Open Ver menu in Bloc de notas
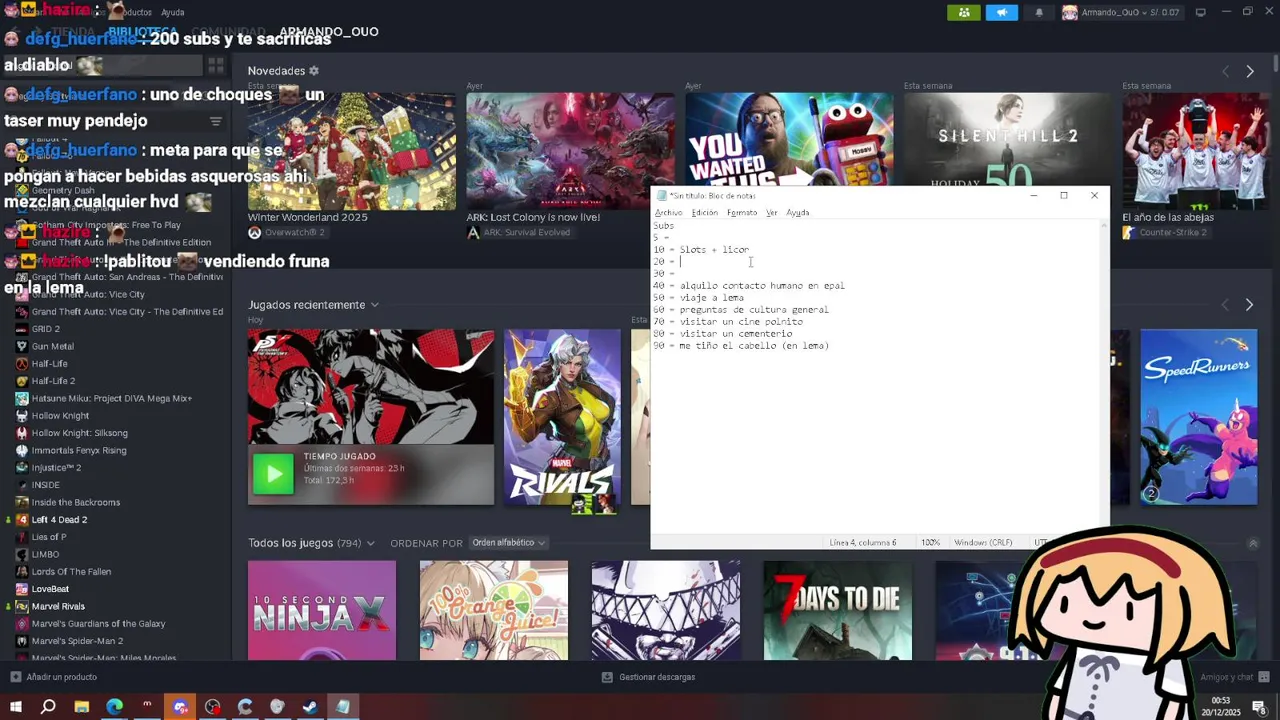 point(771,213)
